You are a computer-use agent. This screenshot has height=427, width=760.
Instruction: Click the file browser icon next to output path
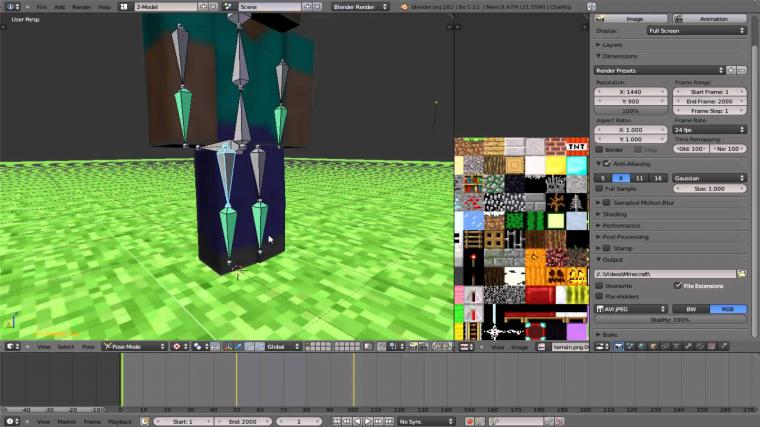pos(741,274)
